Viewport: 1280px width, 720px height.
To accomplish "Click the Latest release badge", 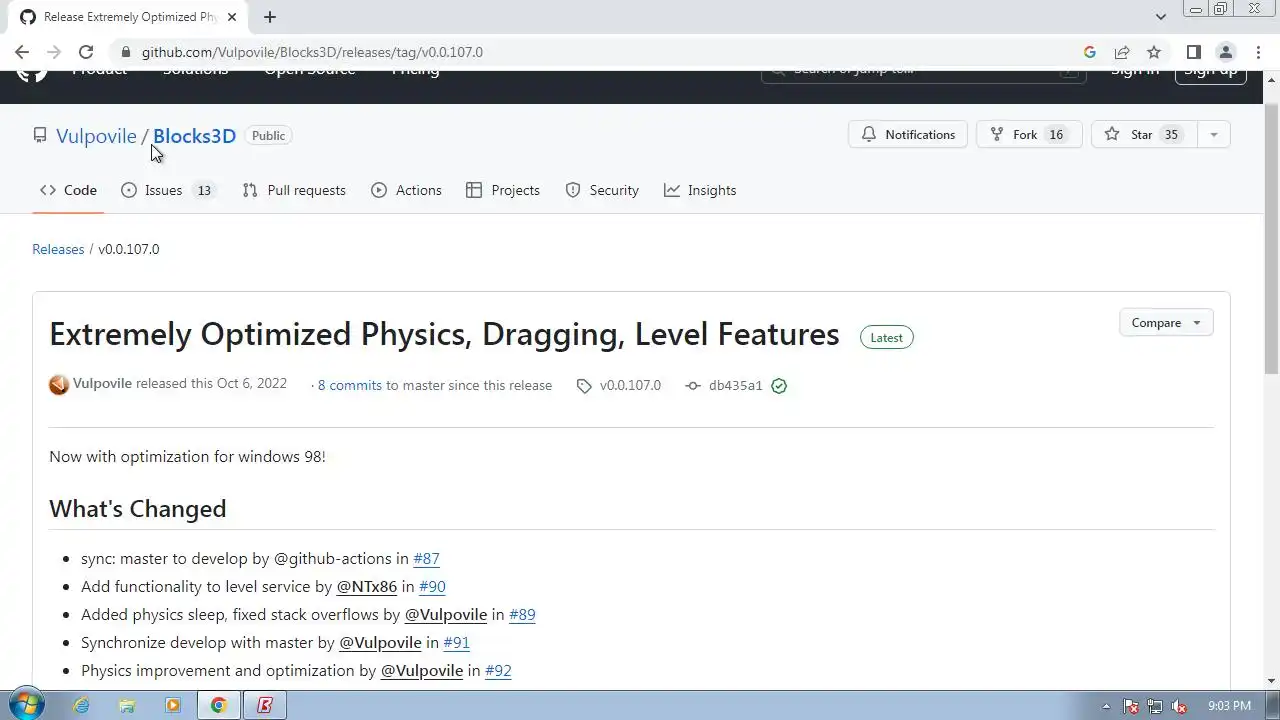I will pos(887,338).
